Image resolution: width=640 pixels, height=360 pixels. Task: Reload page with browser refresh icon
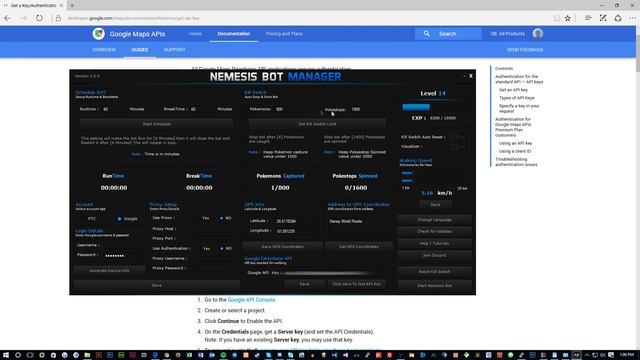tap(39, 18)
